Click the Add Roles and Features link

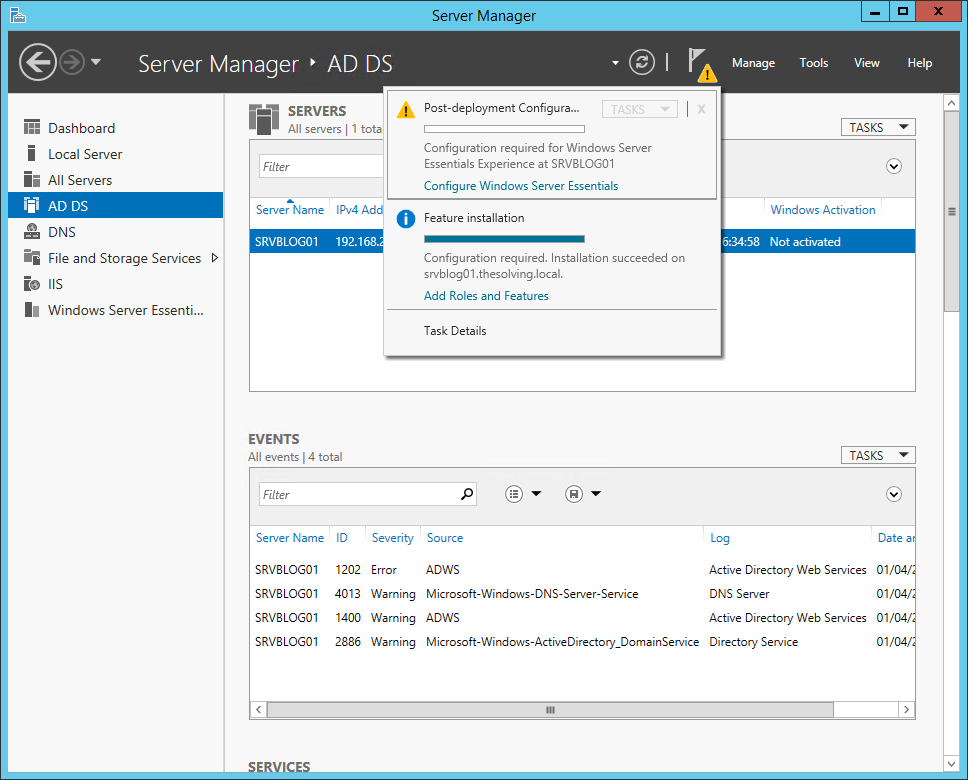click(486, 296)
